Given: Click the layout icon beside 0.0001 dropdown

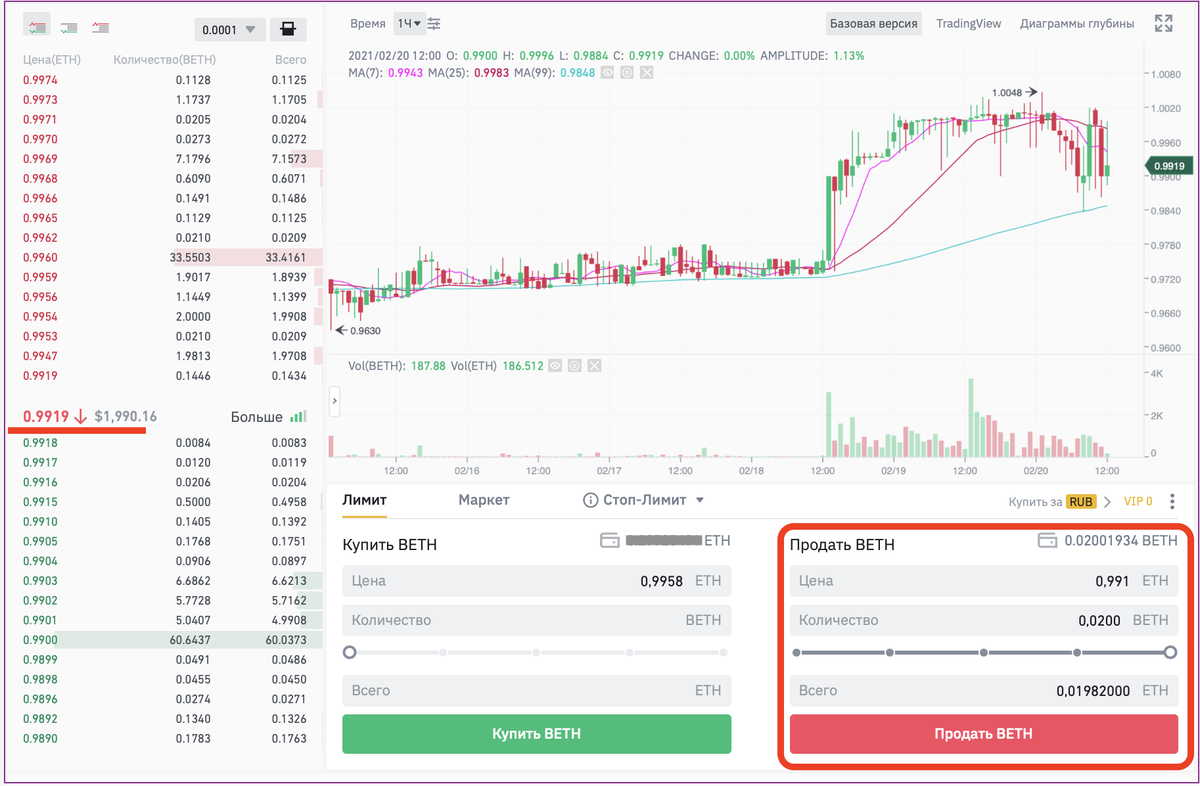Looking at the screenshot, I should point(289,30).
